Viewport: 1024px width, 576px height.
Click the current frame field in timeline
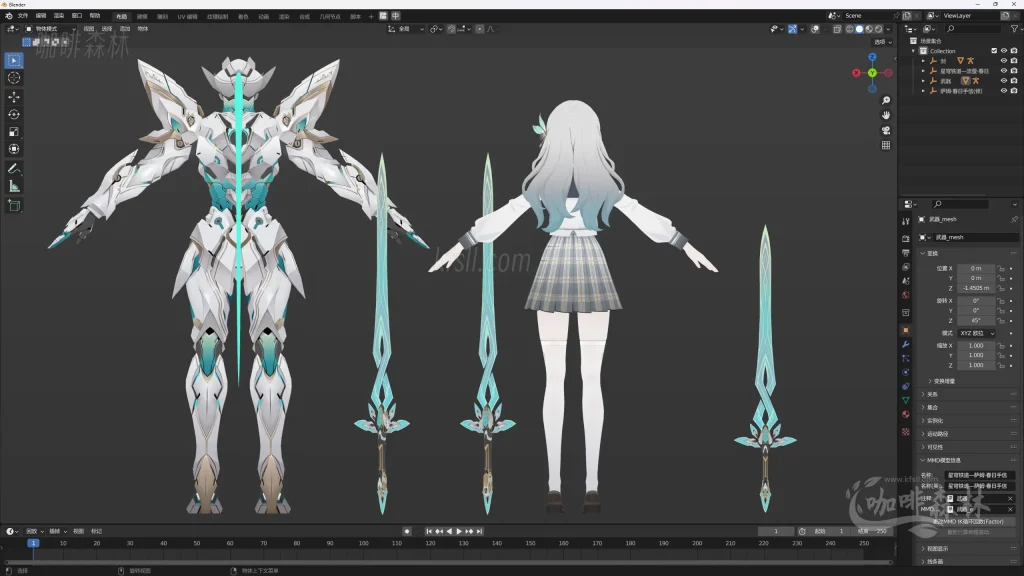[x=776, y=532]
